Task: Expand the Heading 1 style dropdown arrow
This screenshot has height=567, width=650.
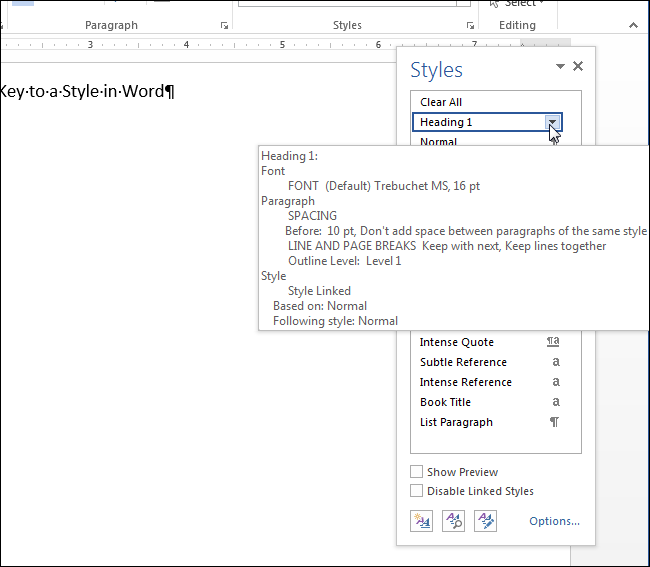Action: click(x=552, y=122)
